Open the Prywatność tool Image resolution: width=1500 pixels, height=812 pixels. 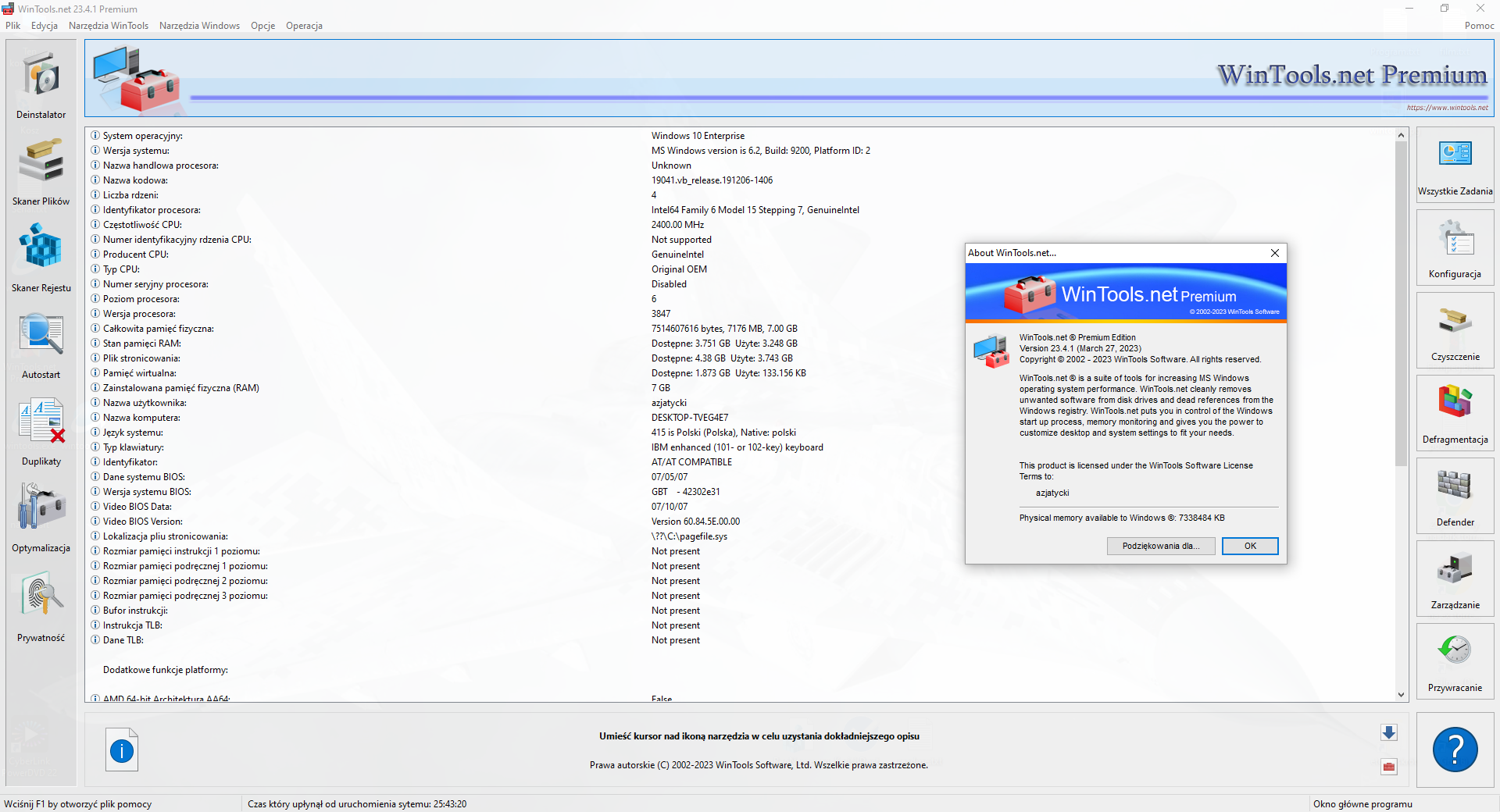[41, 605]
